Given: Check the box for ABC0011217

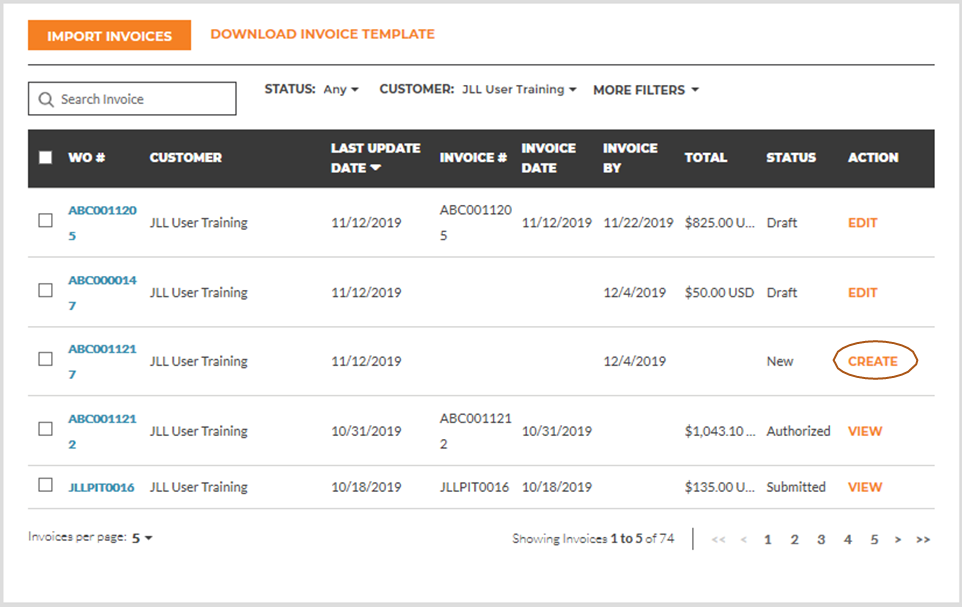Looking at the screenshot, I should pos(45,359).
